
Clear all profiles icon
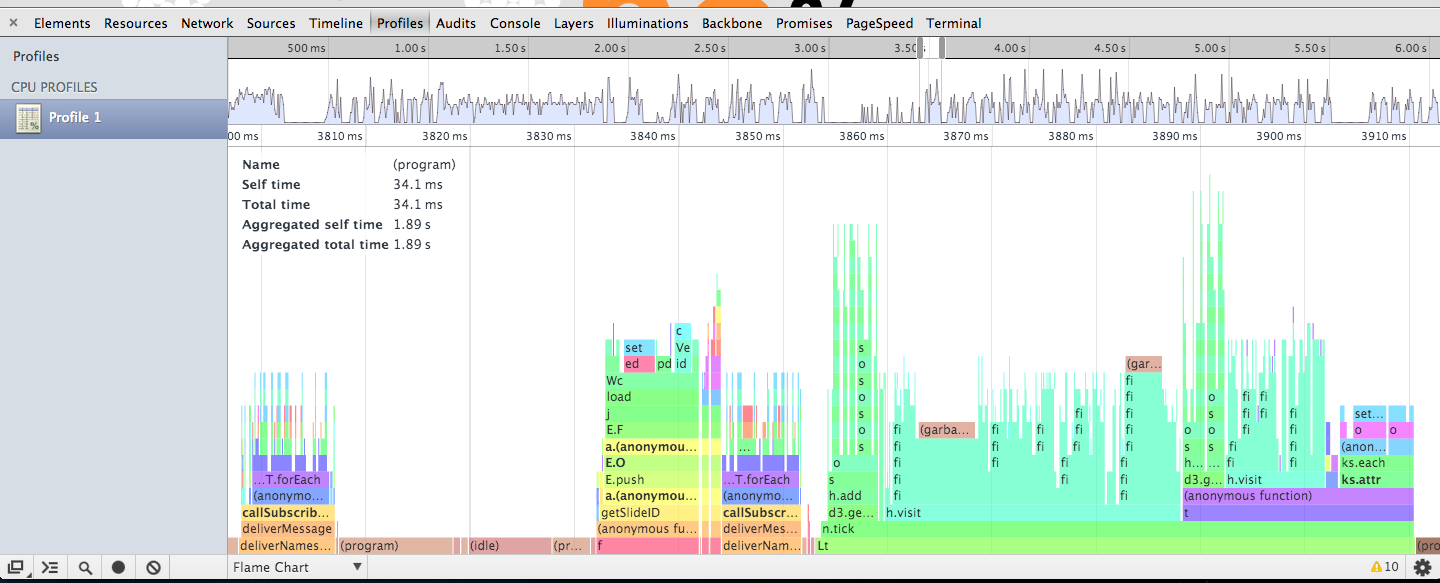point(153,567)
